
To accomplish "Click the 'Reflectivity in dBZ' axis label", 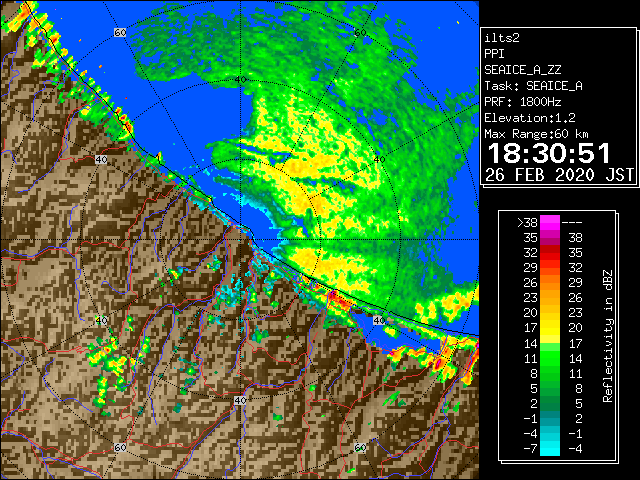I will point(607,336).
